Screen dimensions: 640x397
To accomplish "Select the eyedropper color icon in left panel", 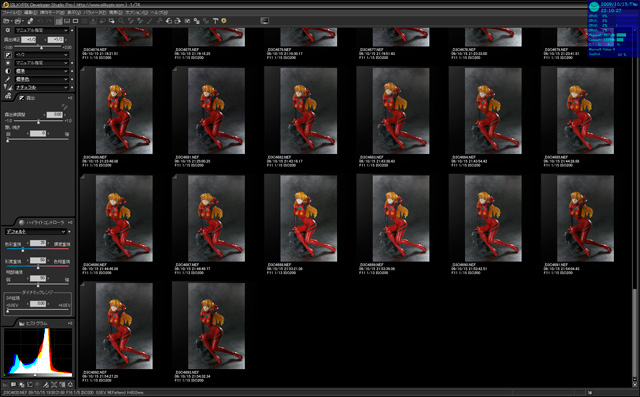I will point(8,79).
